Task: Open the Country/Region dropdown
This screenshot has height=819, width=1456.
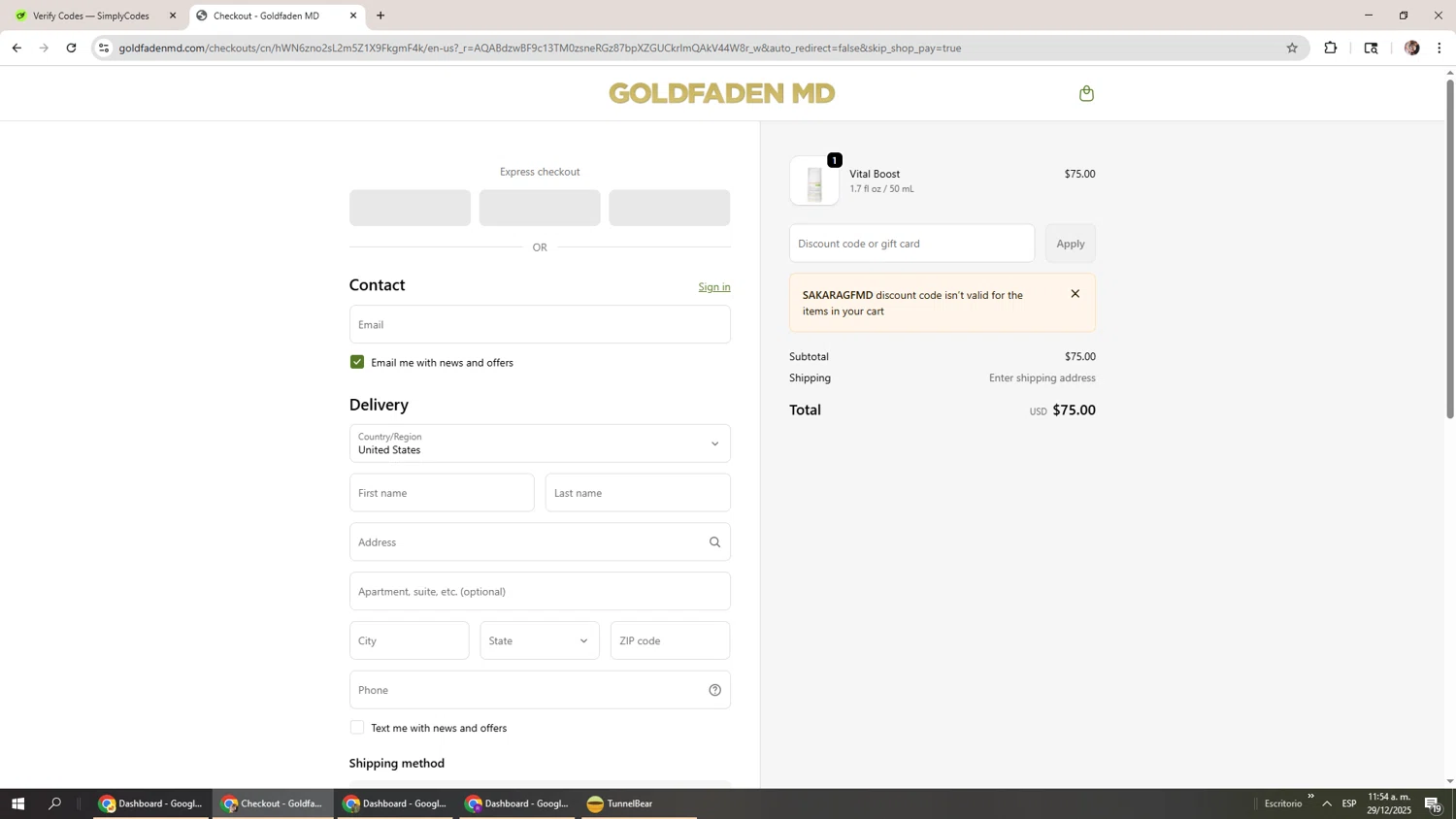Action: click(540, 443)
